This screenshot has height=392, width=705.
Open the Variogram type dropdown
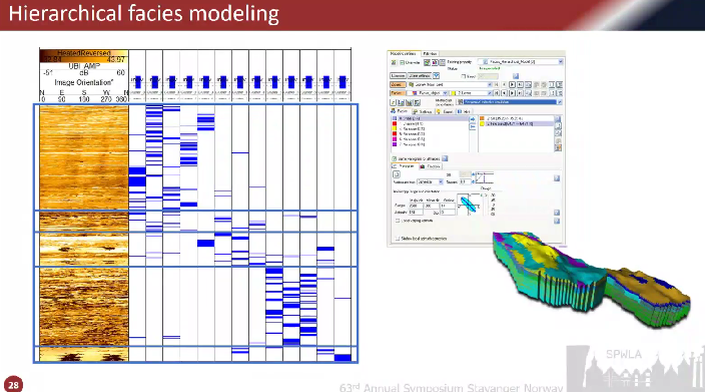[430, 182]
